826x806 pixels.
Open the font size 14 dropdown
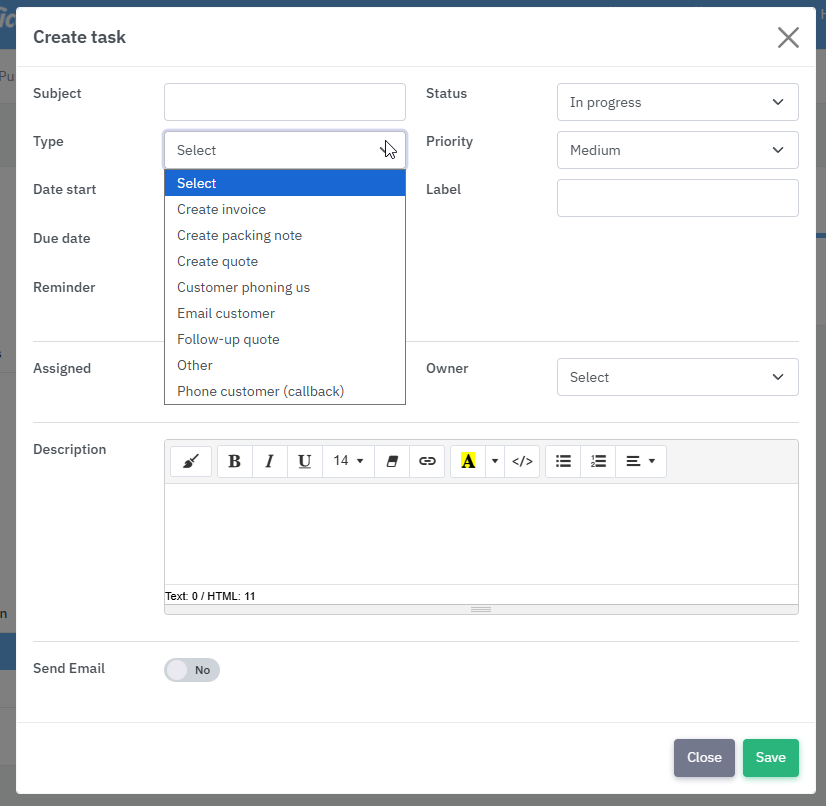pos(348,461)
